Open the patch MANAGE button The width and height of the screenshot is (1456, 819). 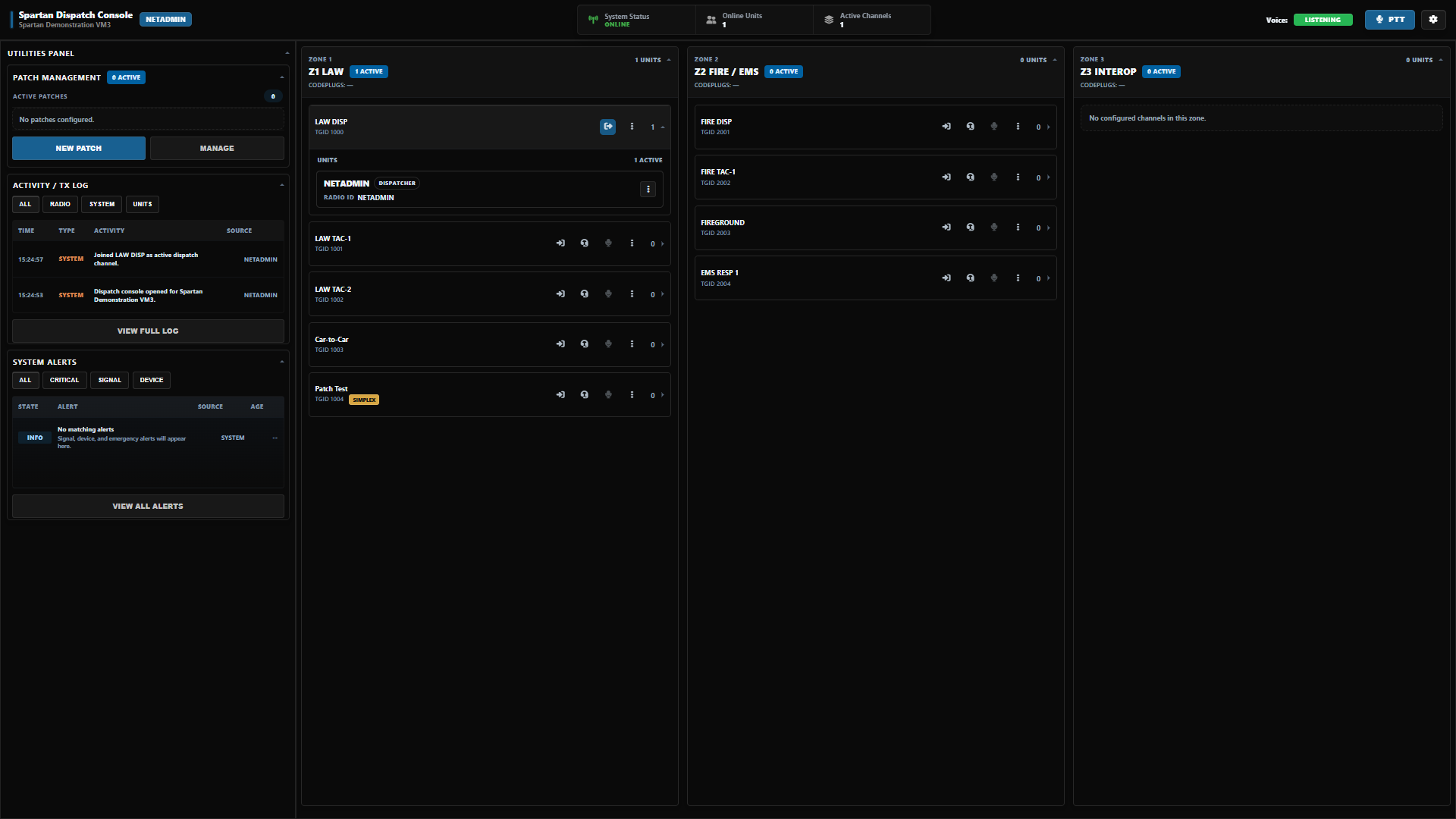pos(217,149)
